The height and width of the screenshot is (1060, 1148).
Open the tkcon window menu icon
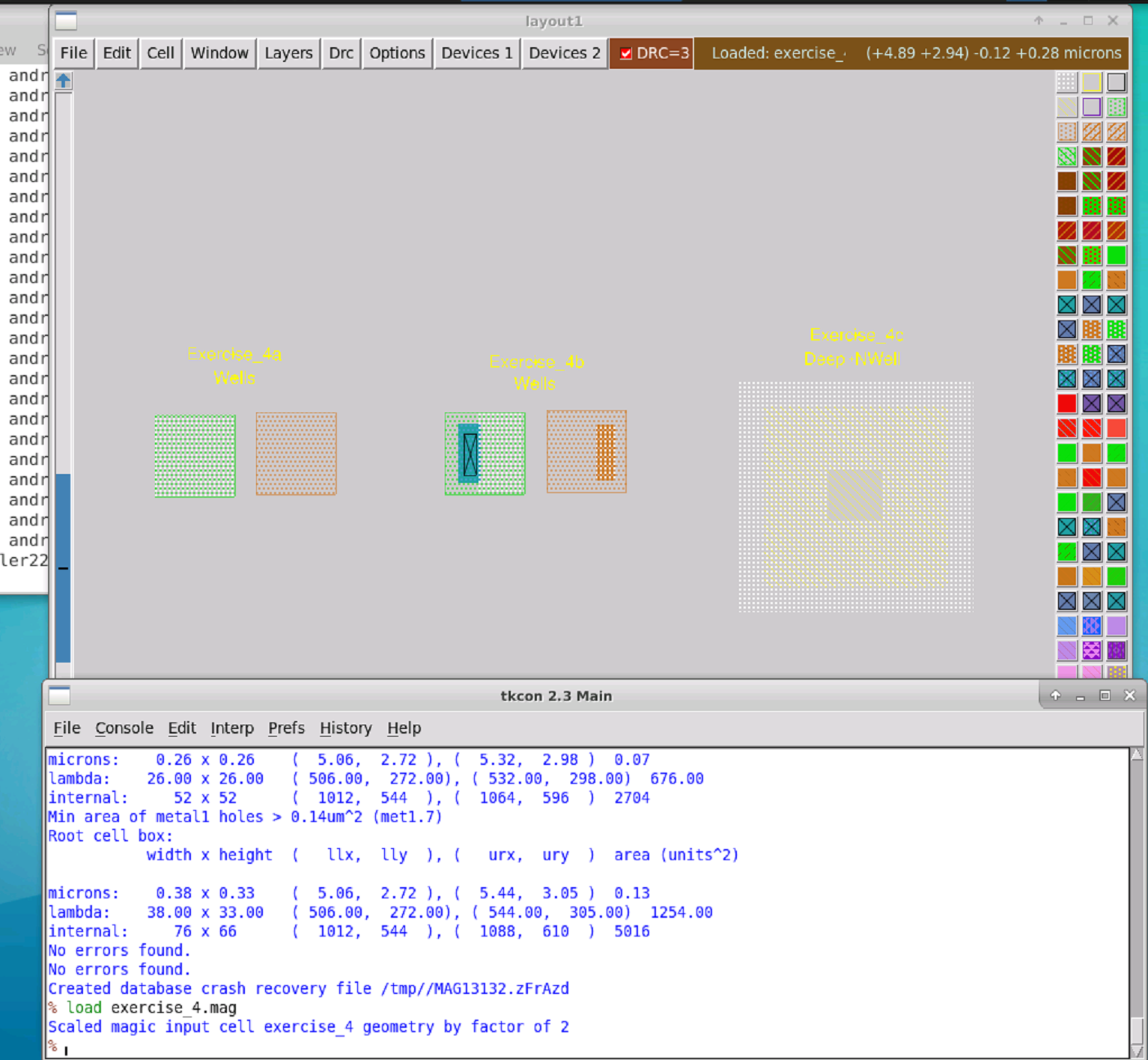point(59,695)
